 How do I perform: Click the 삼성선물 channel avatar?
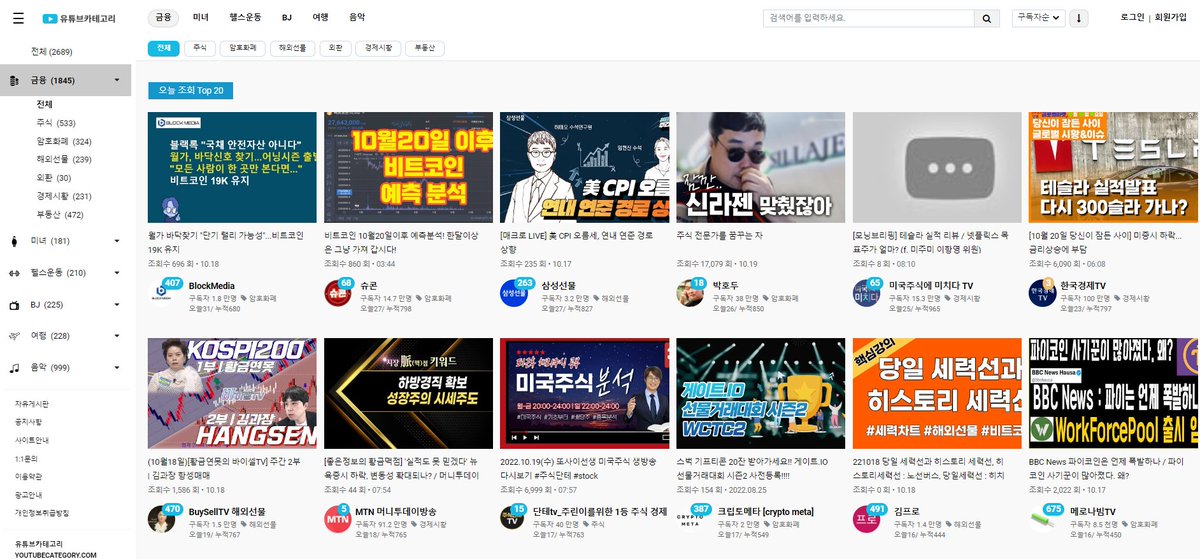tap(514, 291)
